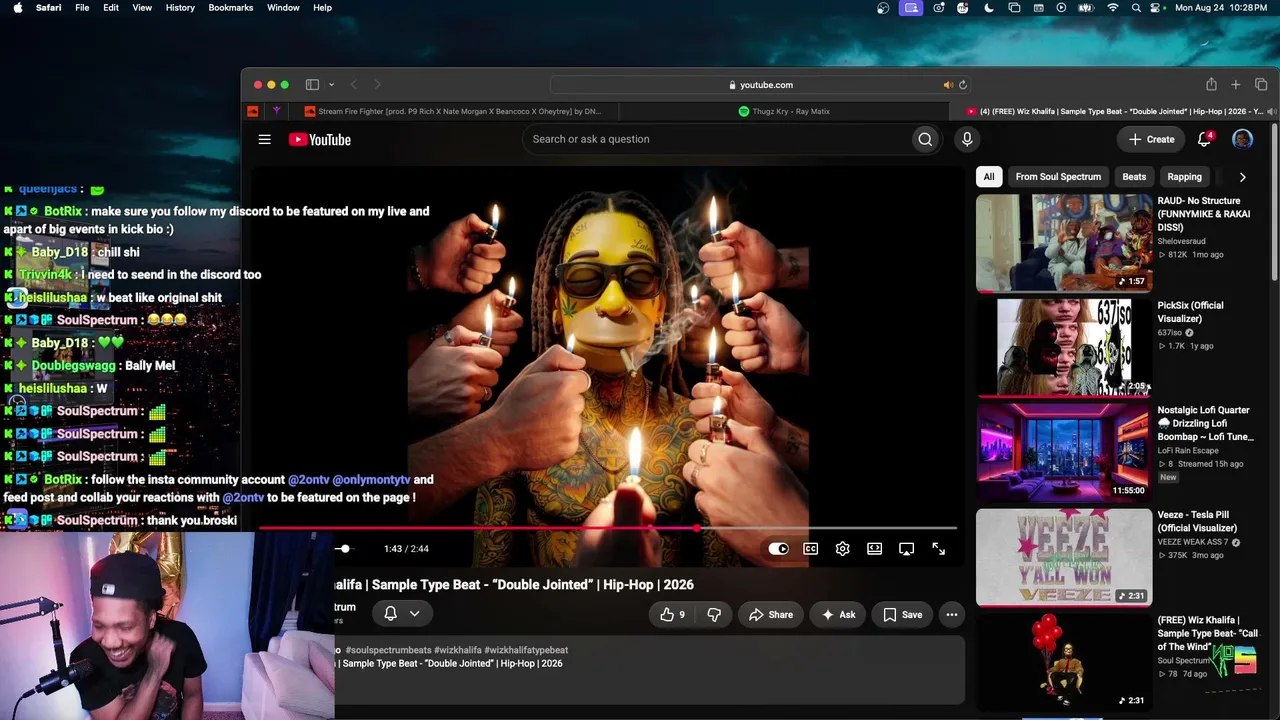
Task: Like the Double Jointed video
Action: click(x=673, y=615)
